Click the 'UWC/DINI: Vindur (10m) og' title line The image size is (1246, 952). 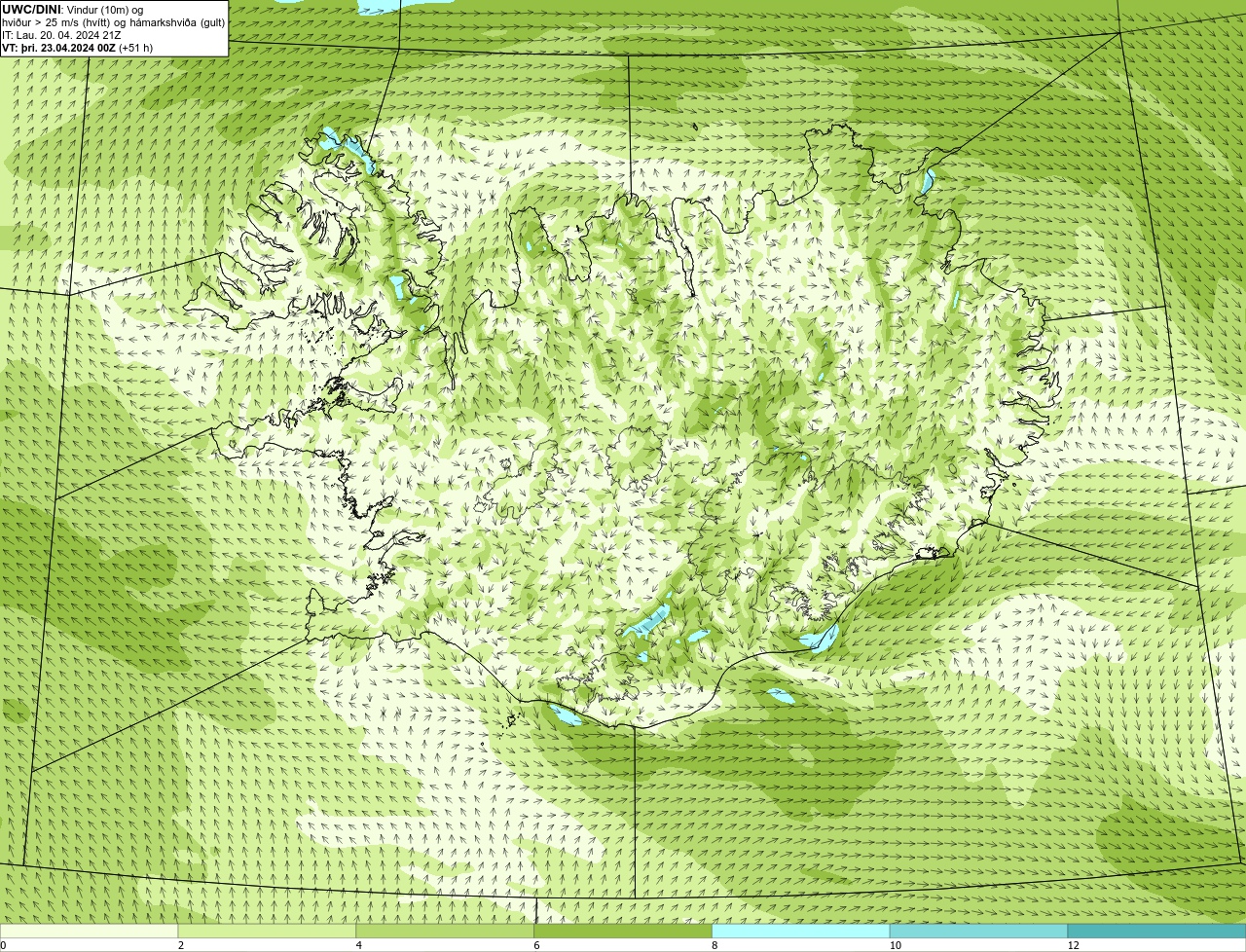[x=73, y=10]
